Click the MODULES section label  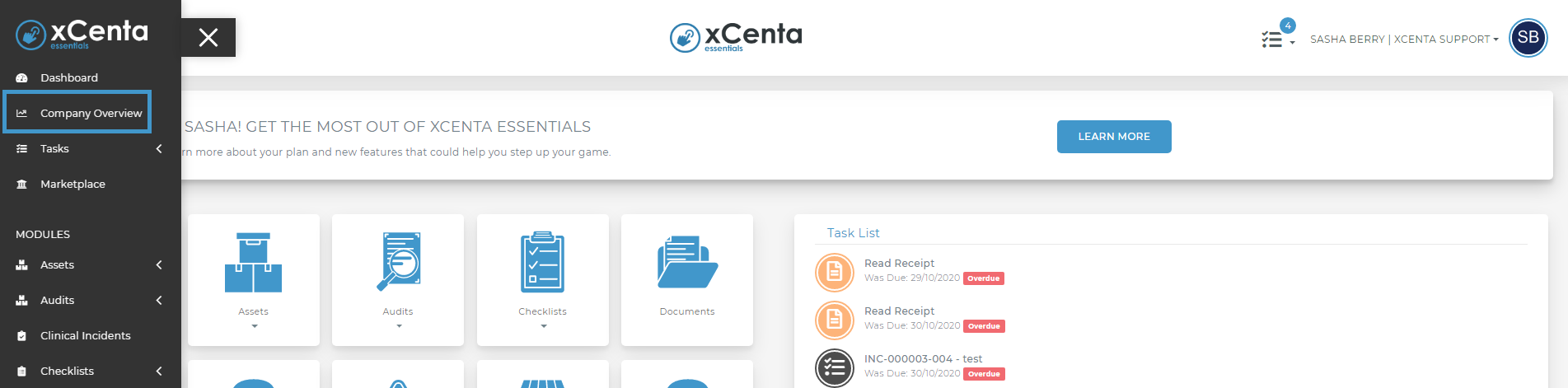pos(43,235)
